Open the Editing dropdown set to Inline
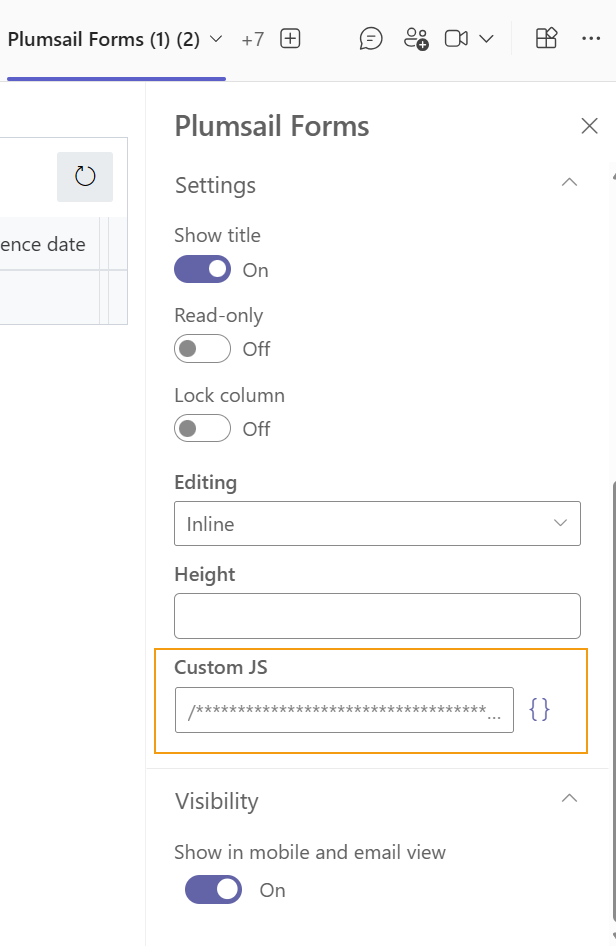Screen dimensions: 616x946 tap(377, 524)
